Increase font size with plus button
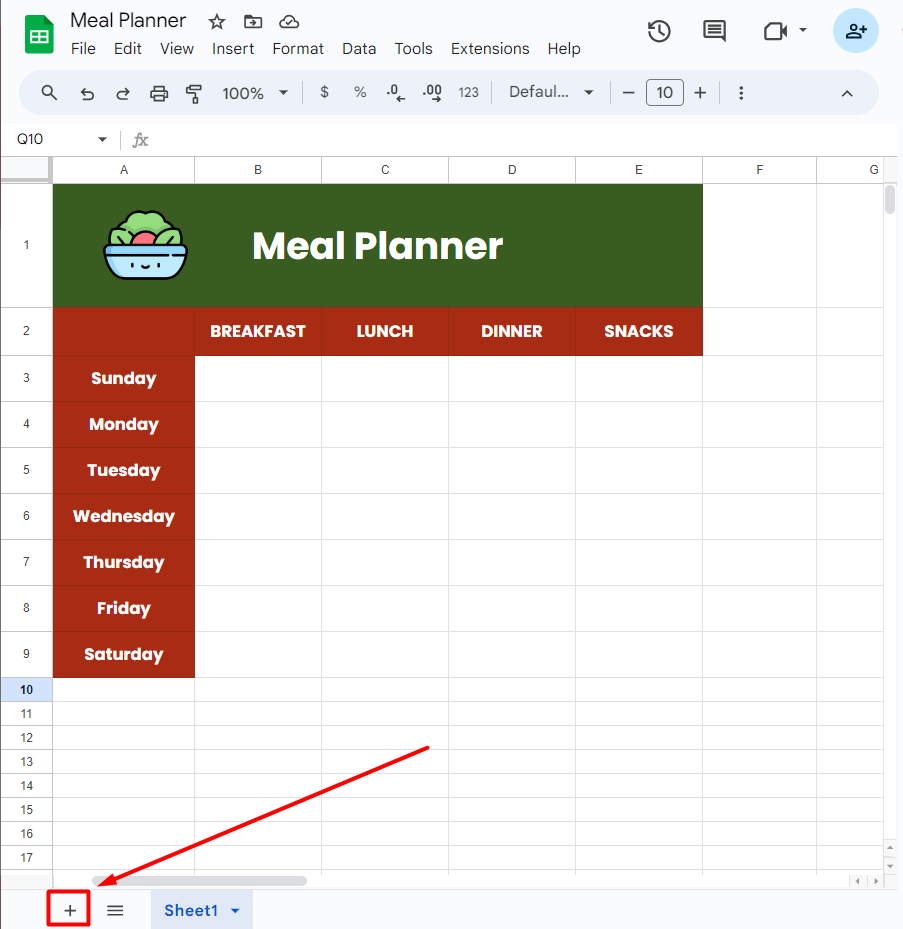 (700, 93)
